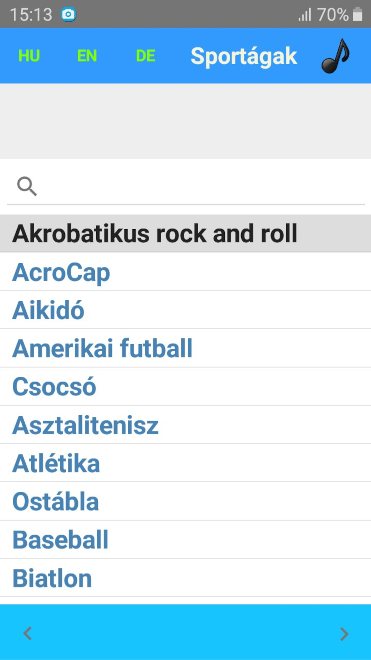Go to previous page with left chevron
The image size is (371, 660).
pyautogui.click(x=27, y=633)
